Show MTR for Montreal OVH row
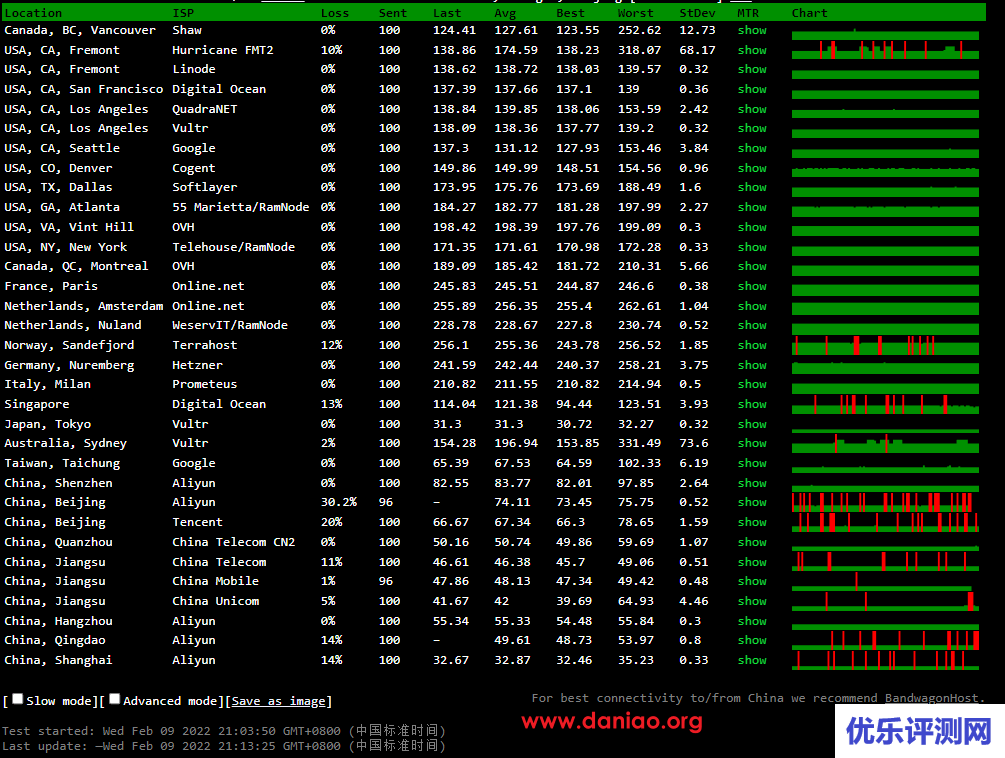The height and width of the screenshot is (758, 1005). [x=752, y=266]
